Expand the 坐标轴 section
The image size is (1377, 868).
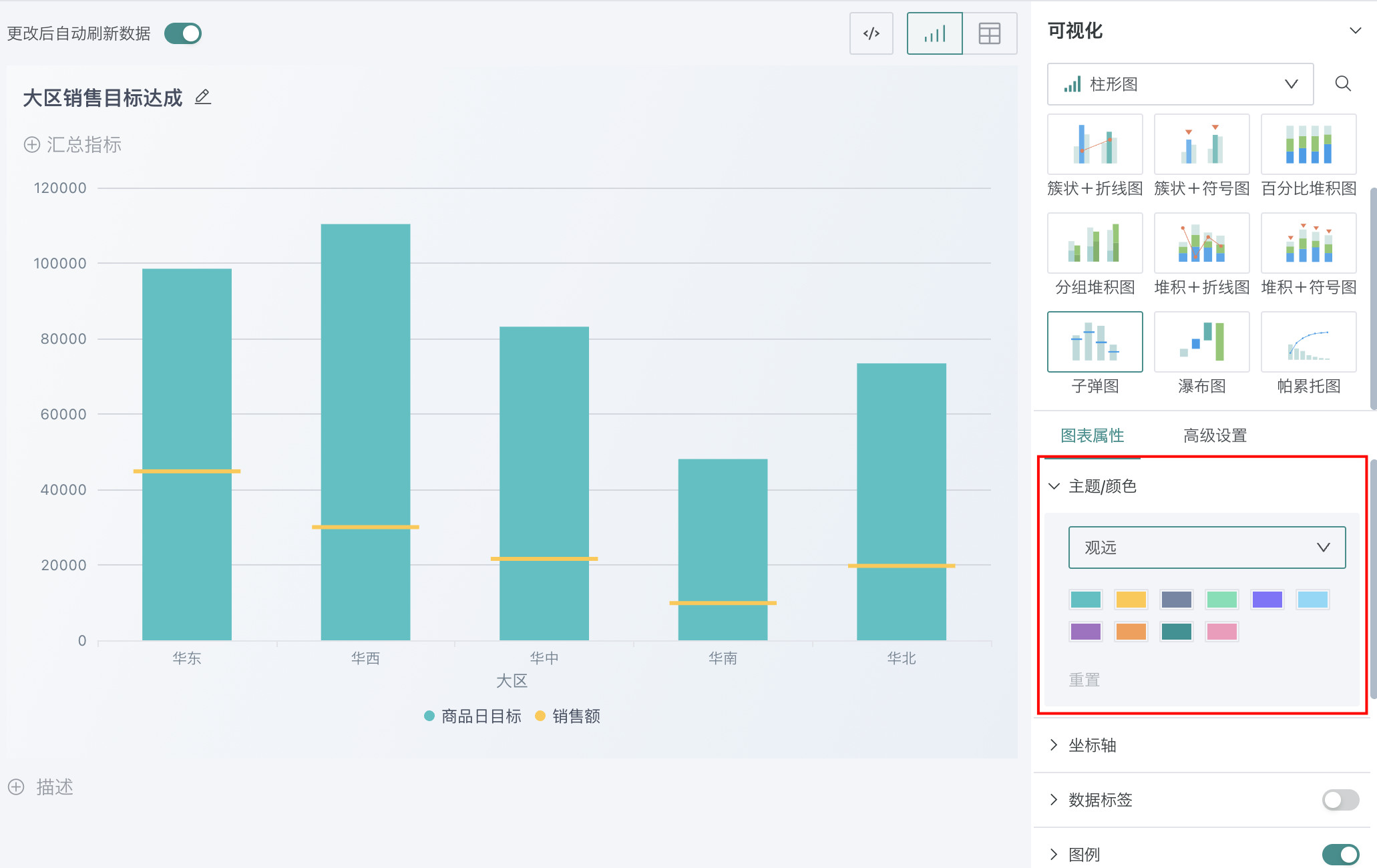[x=1092, y=745]
